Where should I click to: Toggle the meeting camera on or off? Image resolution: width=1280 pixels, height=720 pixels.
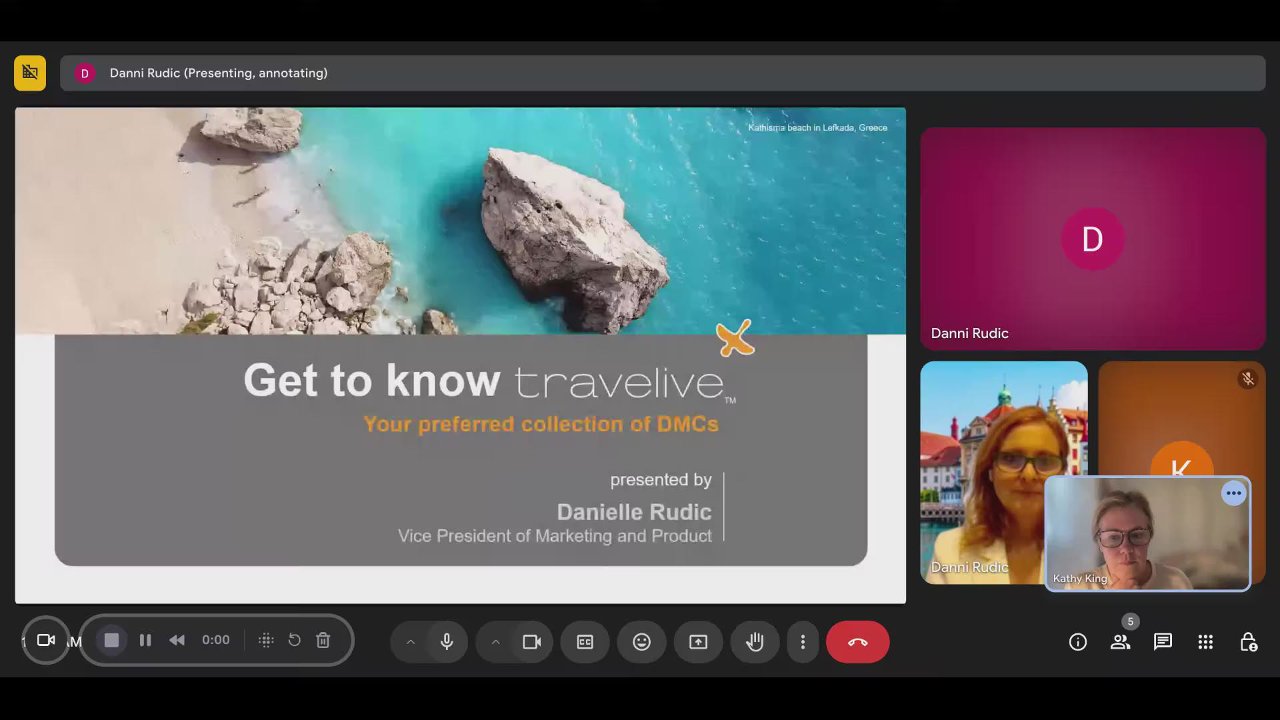click(x=532, y=642)
